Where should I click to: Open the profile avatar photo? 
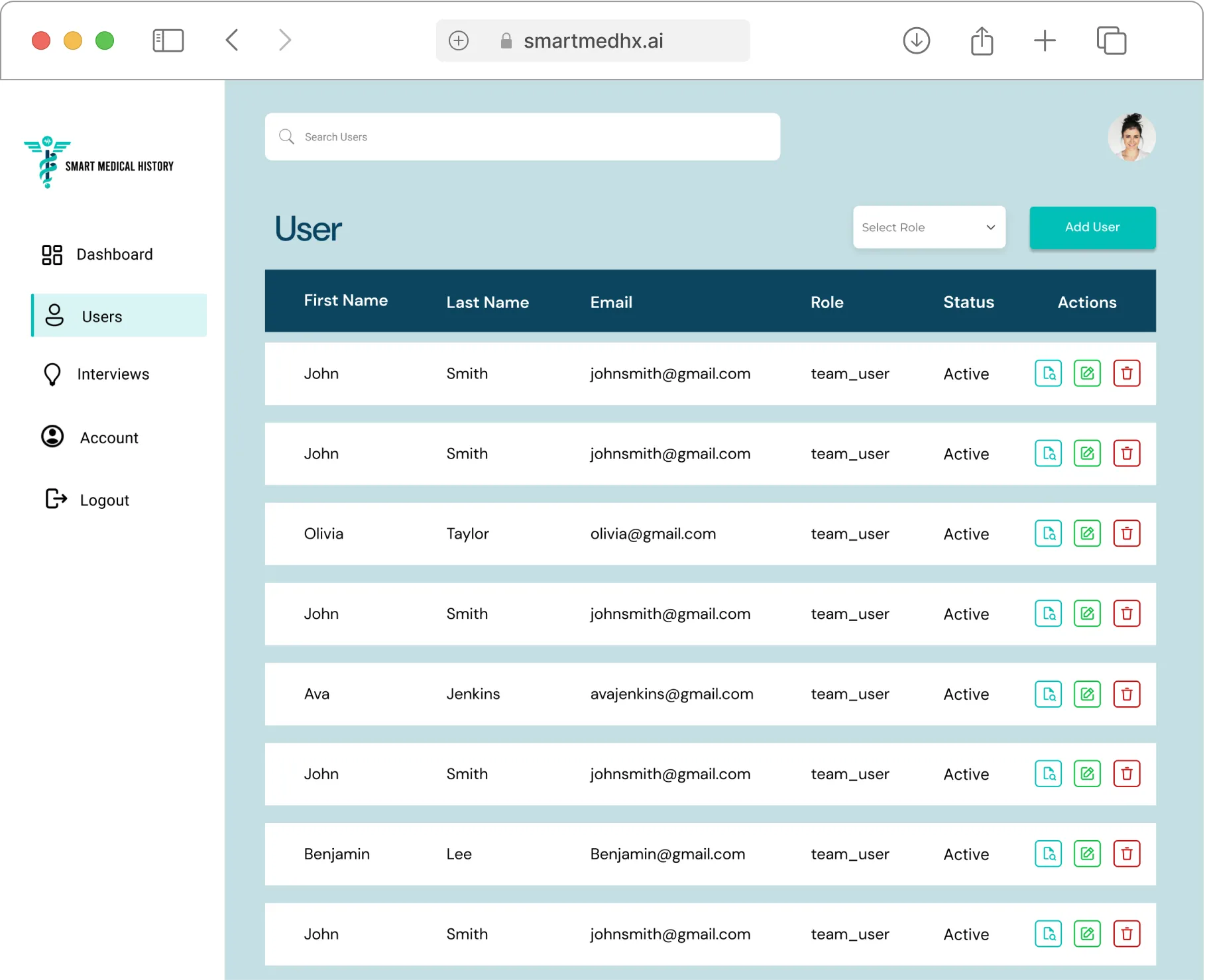point(1131,136)
